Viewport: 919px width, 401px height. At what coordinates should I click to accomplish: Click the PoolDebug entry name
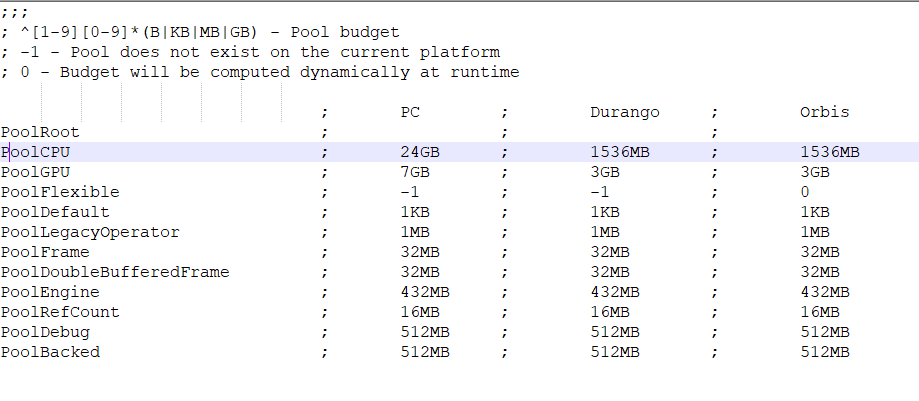pos(45,332)
